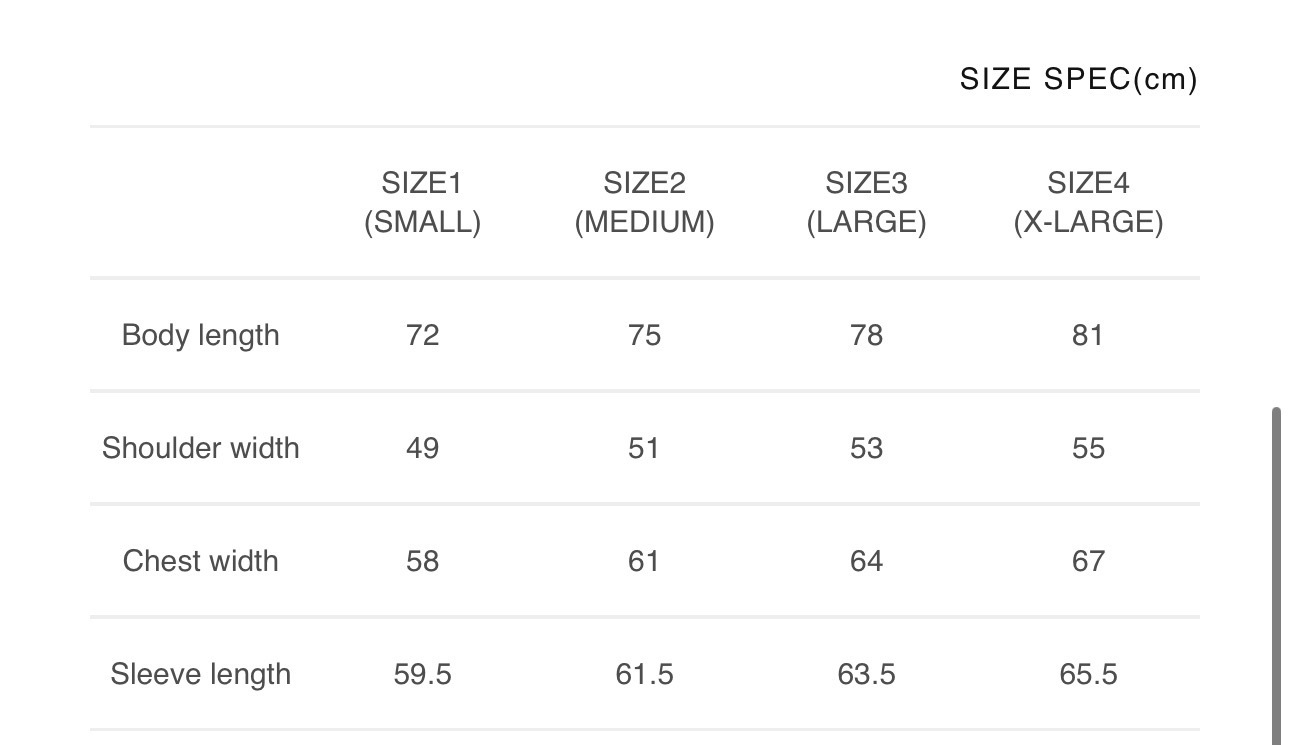Select the X-Large body length value 81
1290x745 pixels.
[1088, 335]
